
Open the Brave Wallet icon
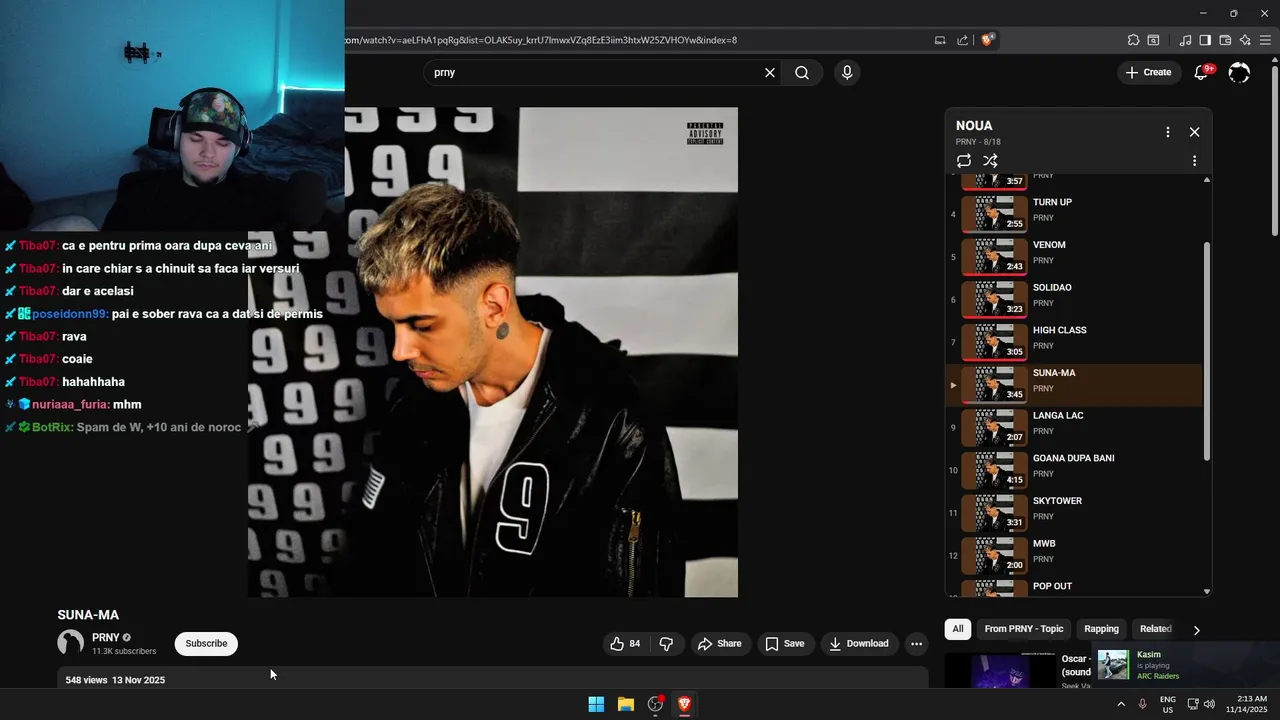pyautogui.click(x=1225, y=40)
